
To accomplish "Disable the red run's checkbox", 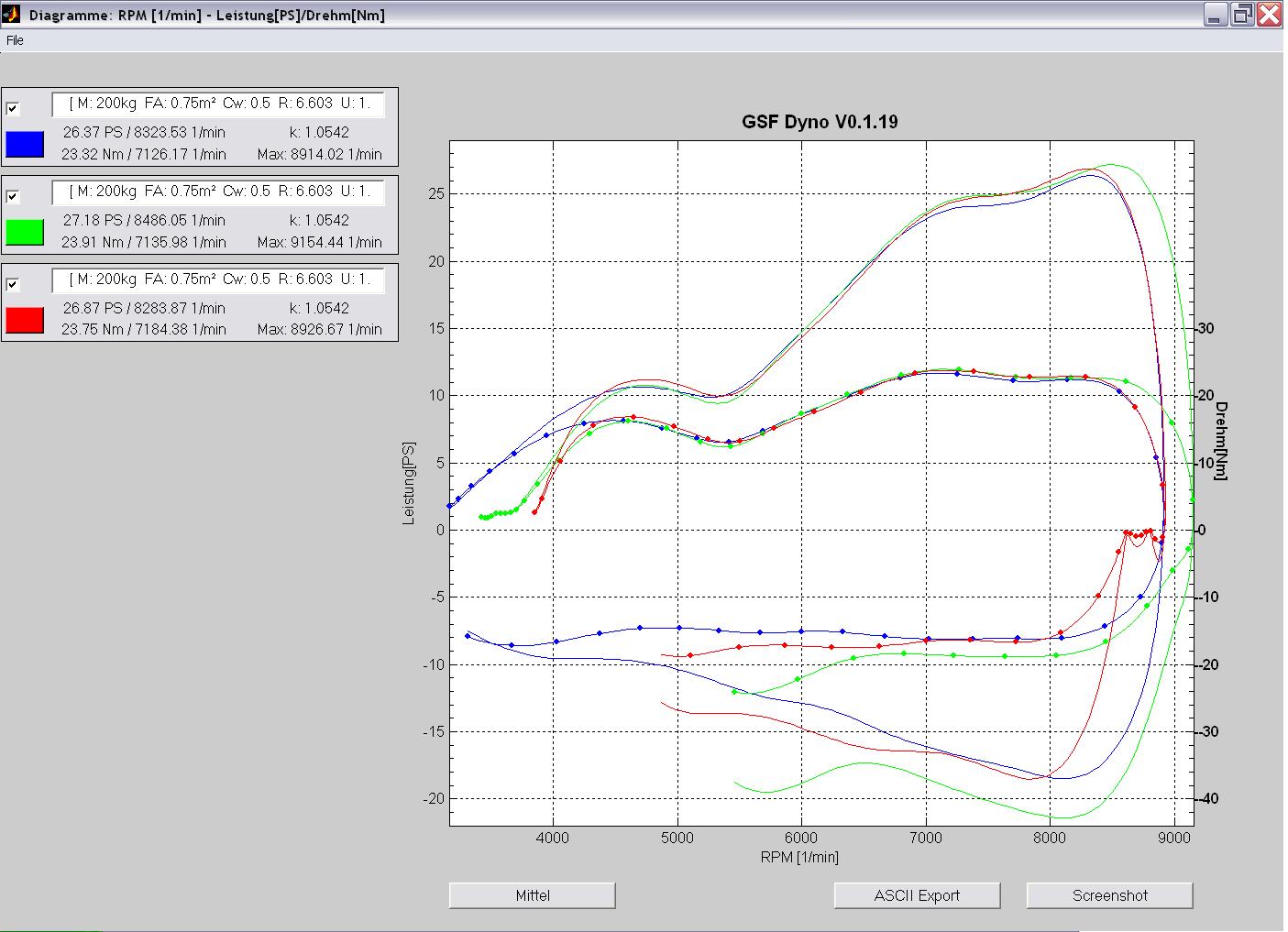I will tap(13, 284).
